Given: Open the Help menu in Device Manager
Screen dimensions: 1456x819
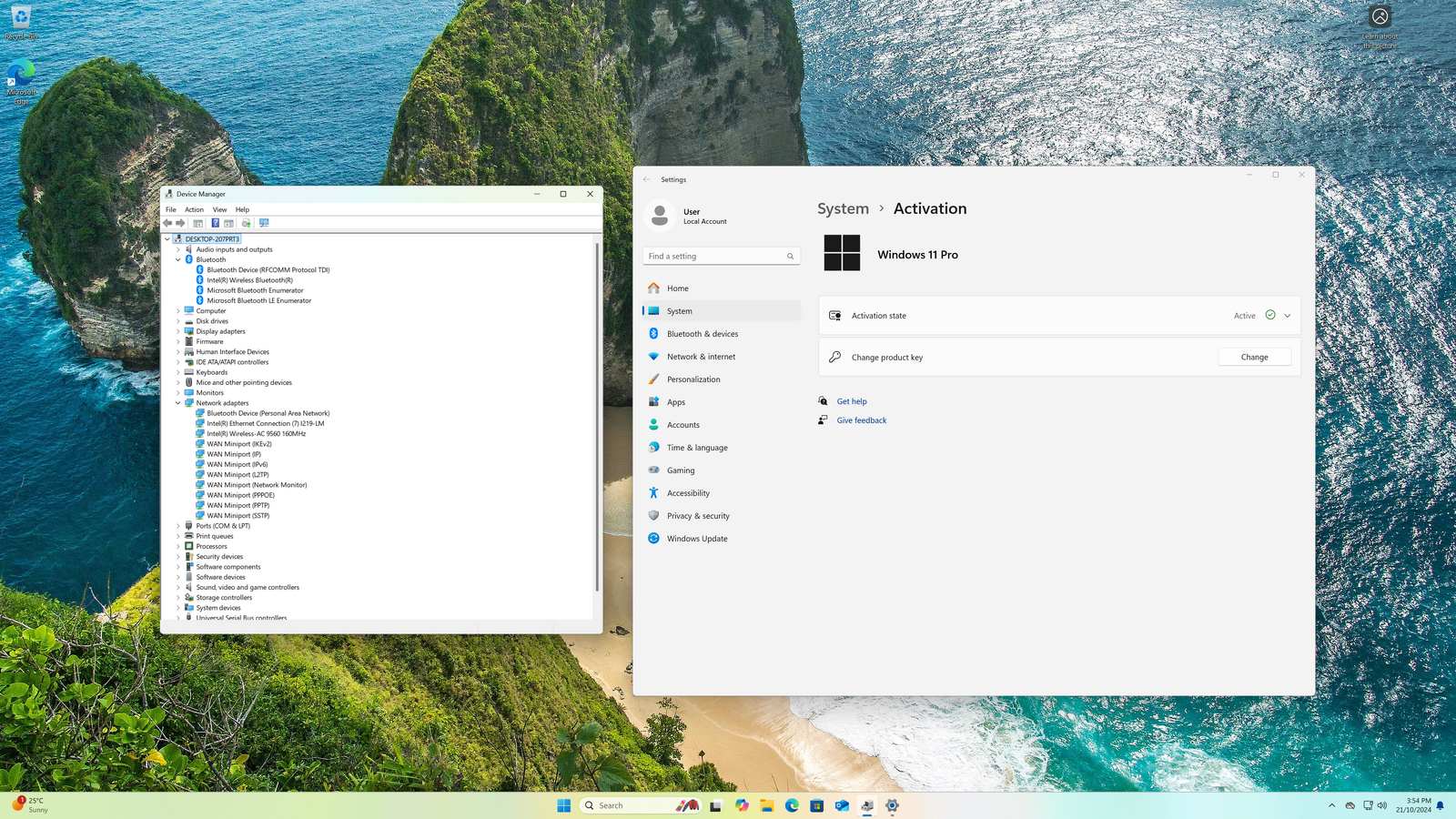Looking at the screenshot, I should [242, 209].
